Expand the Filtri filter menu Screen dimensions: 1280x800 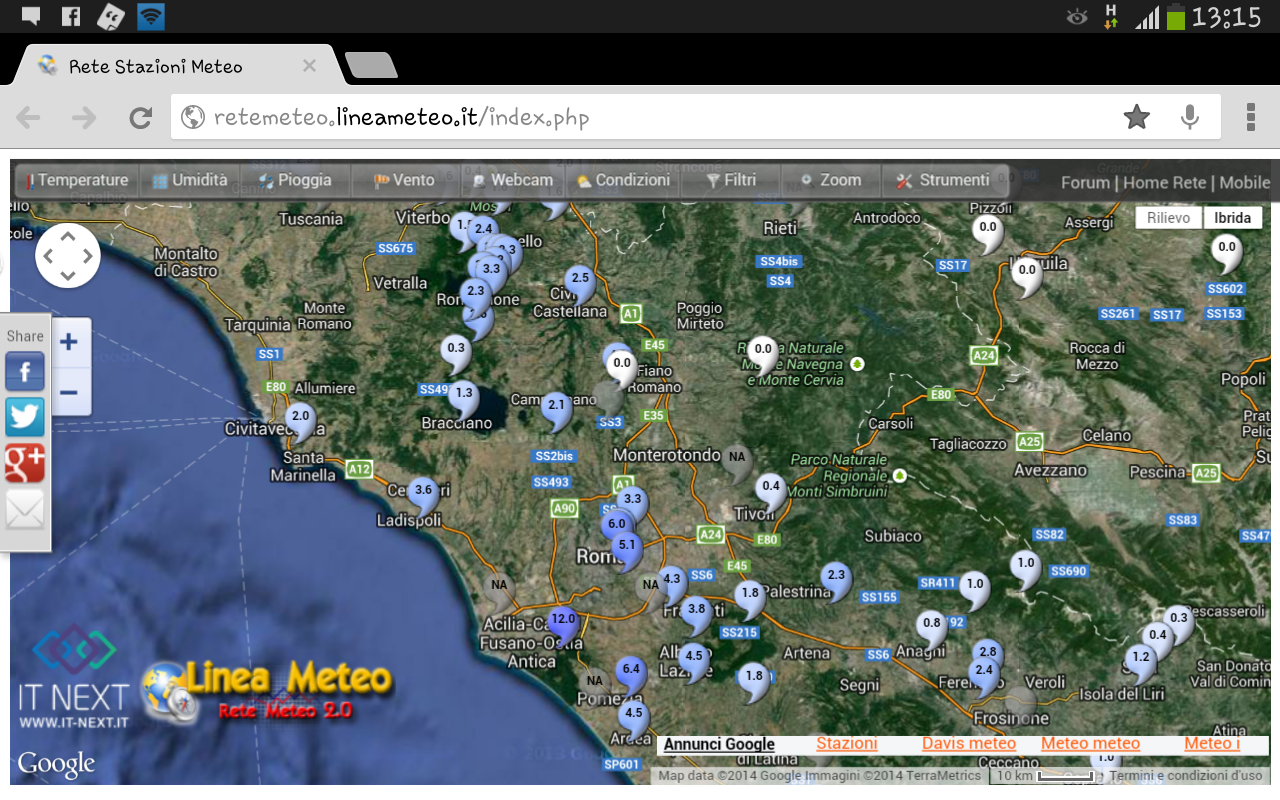[x=731, y=181]
